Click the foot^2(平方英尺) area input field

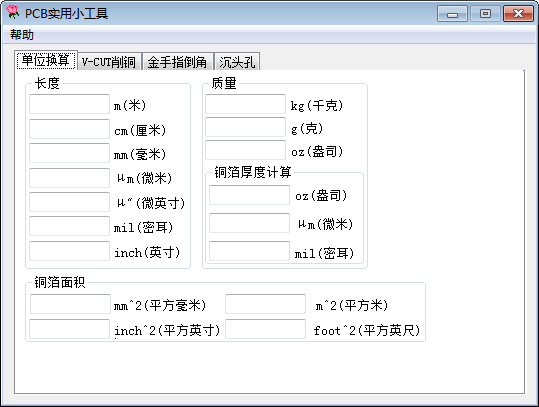pyautogui.click(x=265, y=329)
